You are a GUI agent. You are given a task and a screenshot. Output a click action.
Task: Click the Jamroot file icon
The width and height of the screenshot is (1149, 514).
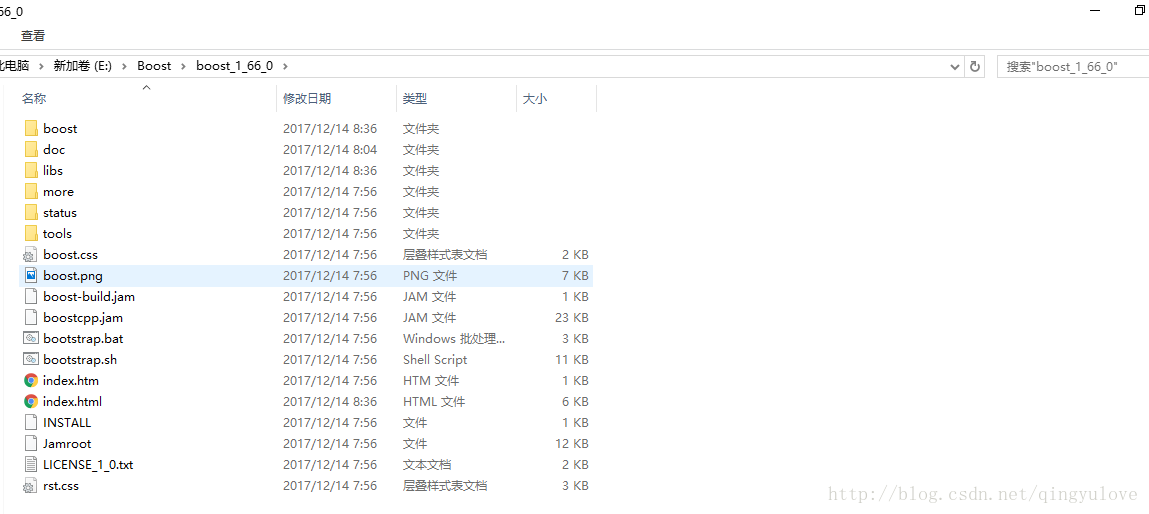[x=31, y=444]
